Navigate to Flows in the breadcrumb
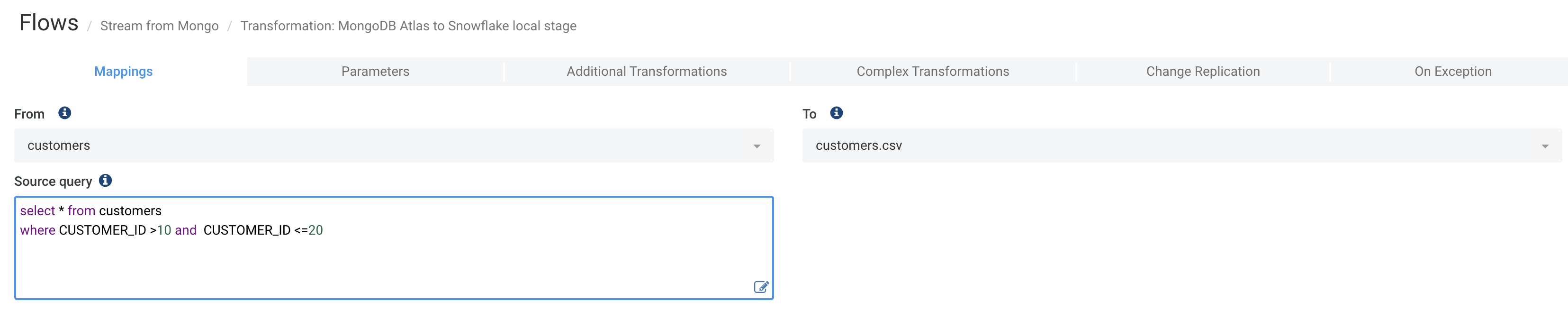Image resolution: width=1568 pixels, height=310 pixels. coord(49,23)
